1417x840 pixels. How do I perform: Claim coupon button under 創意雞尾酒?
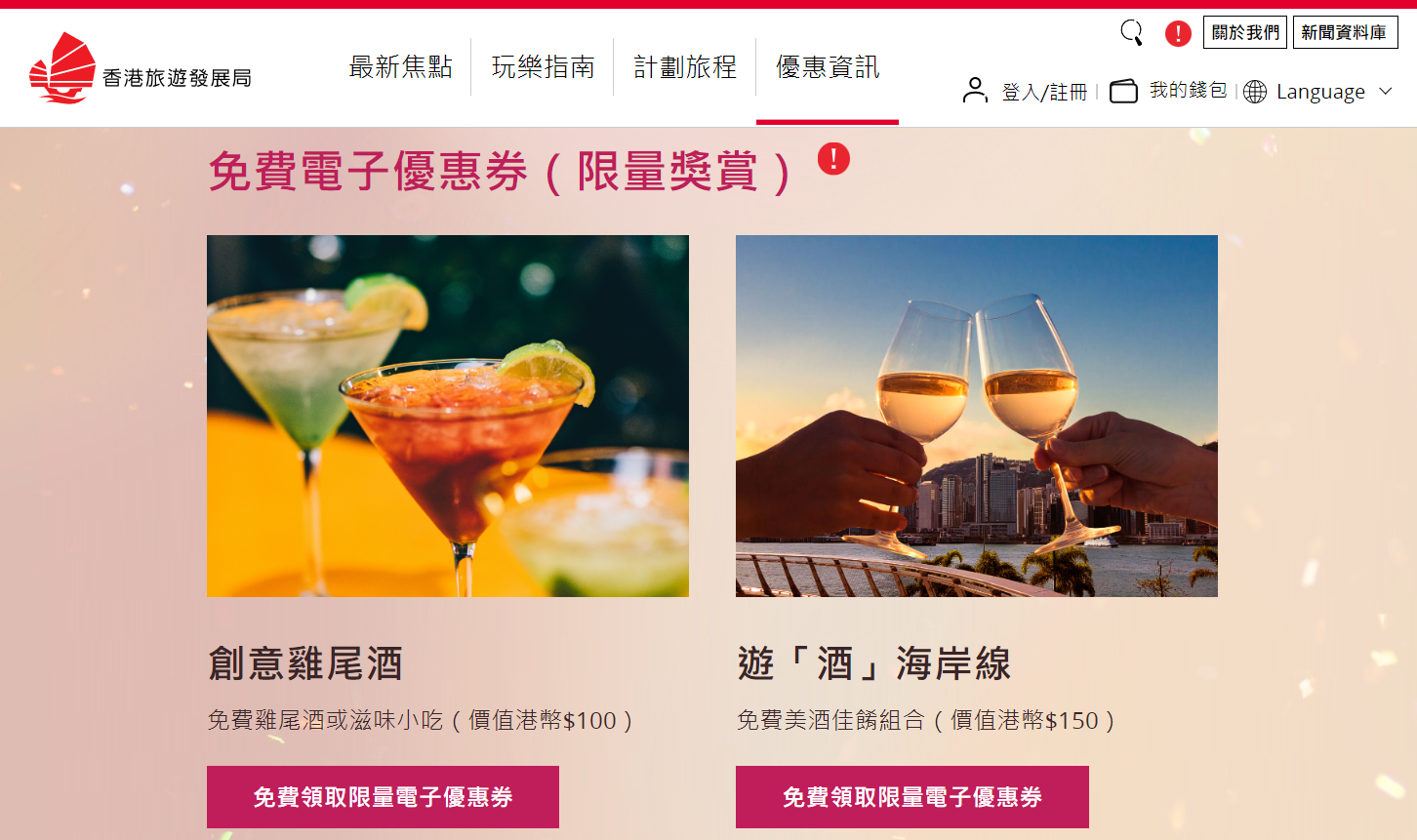[383, 797]
